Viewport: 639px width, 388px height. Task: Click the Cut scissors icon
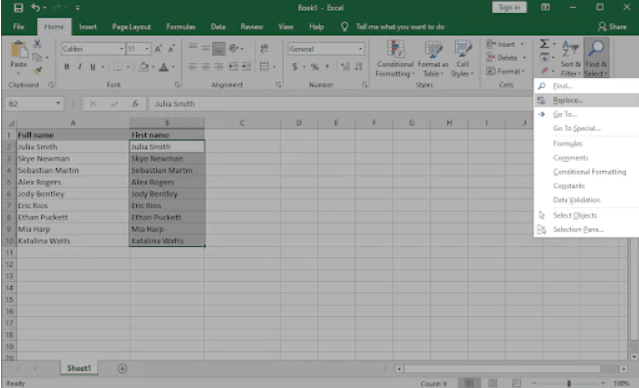click(37, 44)
